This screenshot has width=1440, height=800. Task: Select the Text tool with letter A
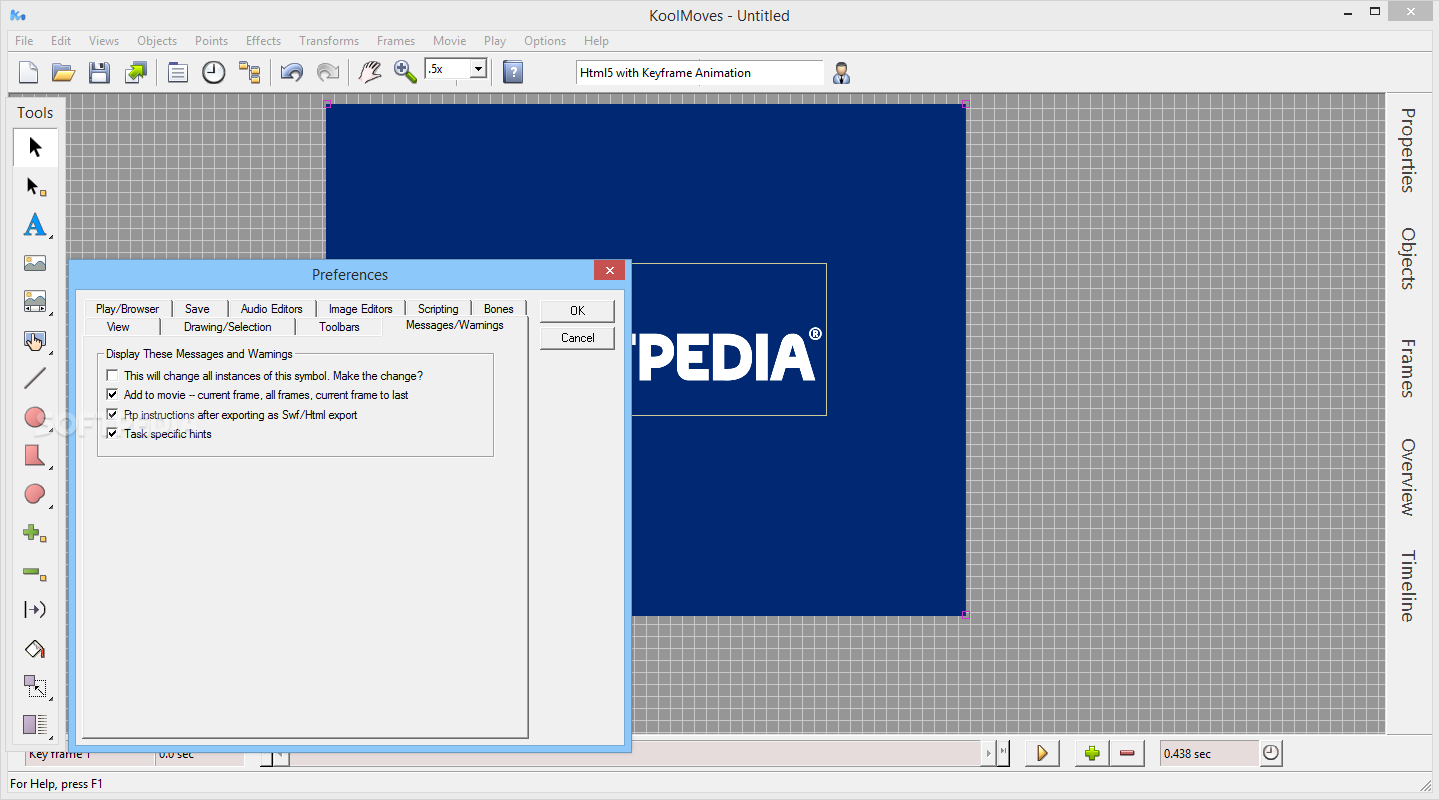coord(35,225)
